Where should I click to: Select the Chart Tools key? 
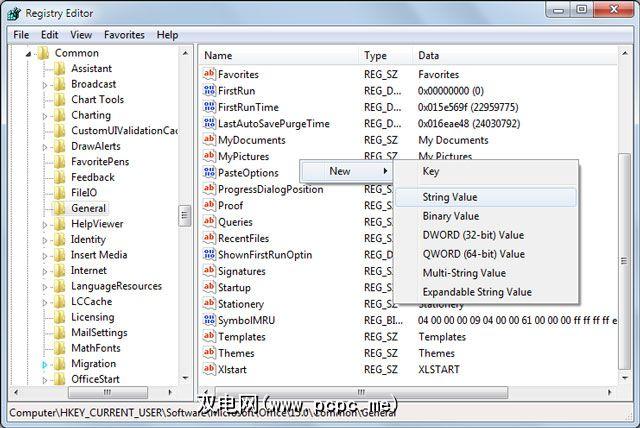pyautogui.click(x=98, y=100)
